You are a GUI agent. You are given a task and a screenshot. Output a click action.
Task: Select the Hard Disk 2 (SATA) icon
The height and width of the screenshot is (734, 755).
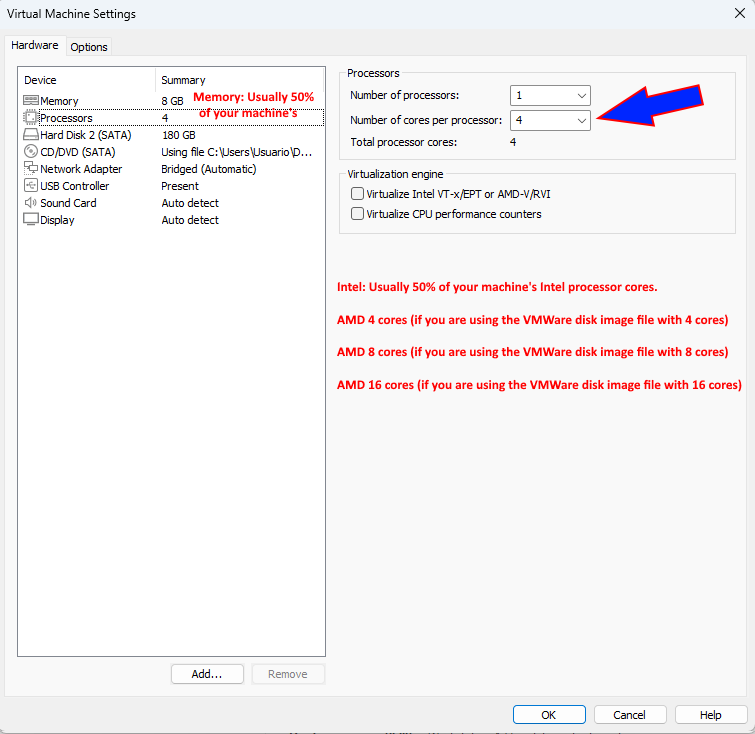pos(30,135)
